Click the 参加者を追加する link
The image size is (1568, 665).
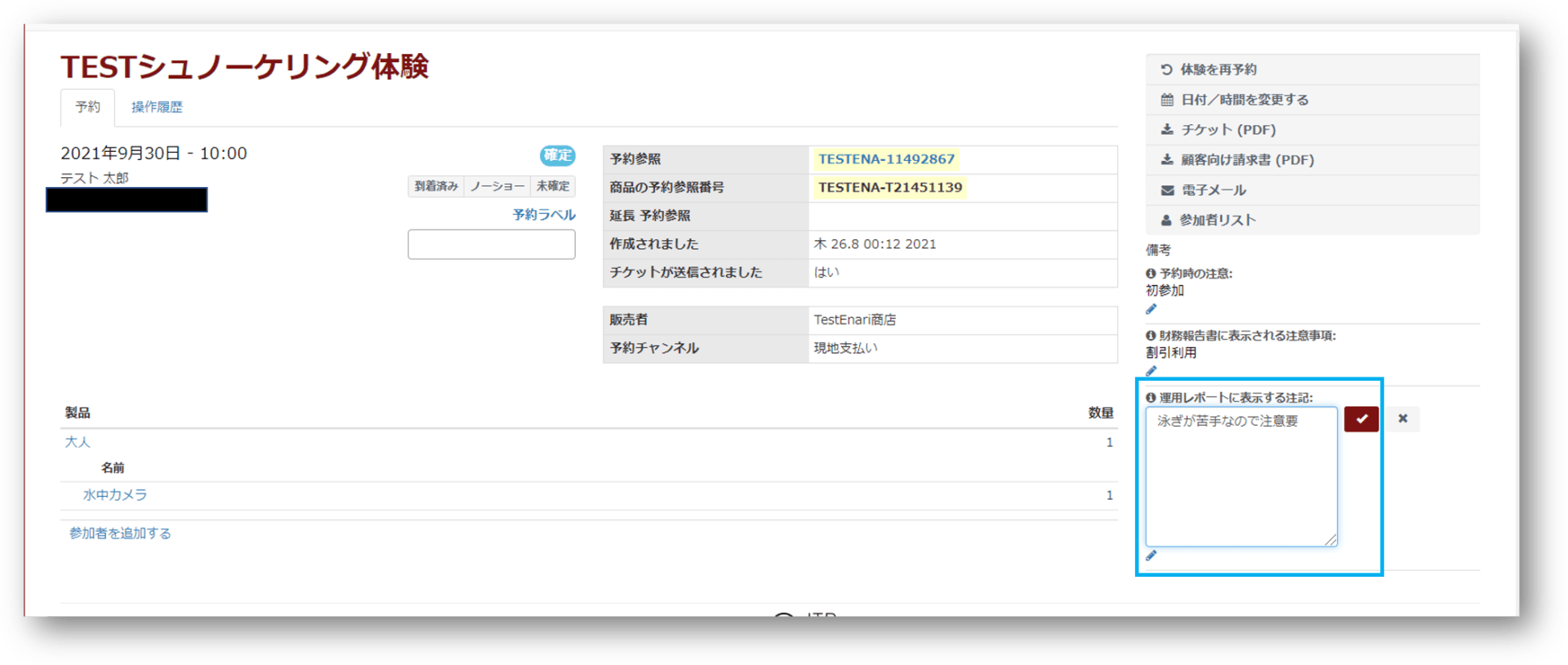(120, 533)
